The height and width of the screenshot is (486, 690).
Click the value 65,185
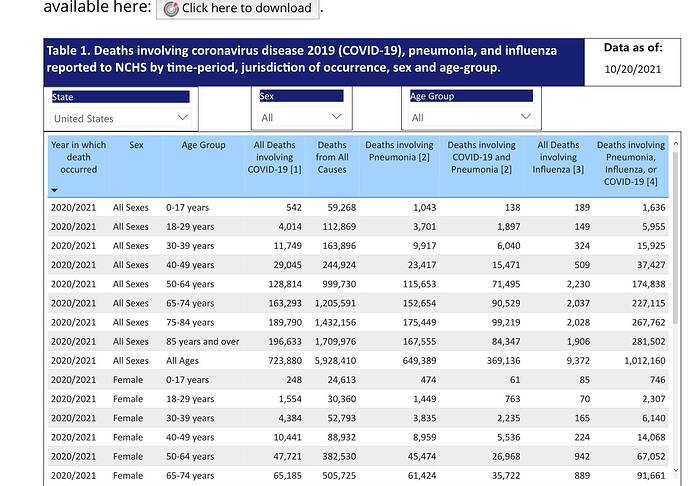pos(288,475)
